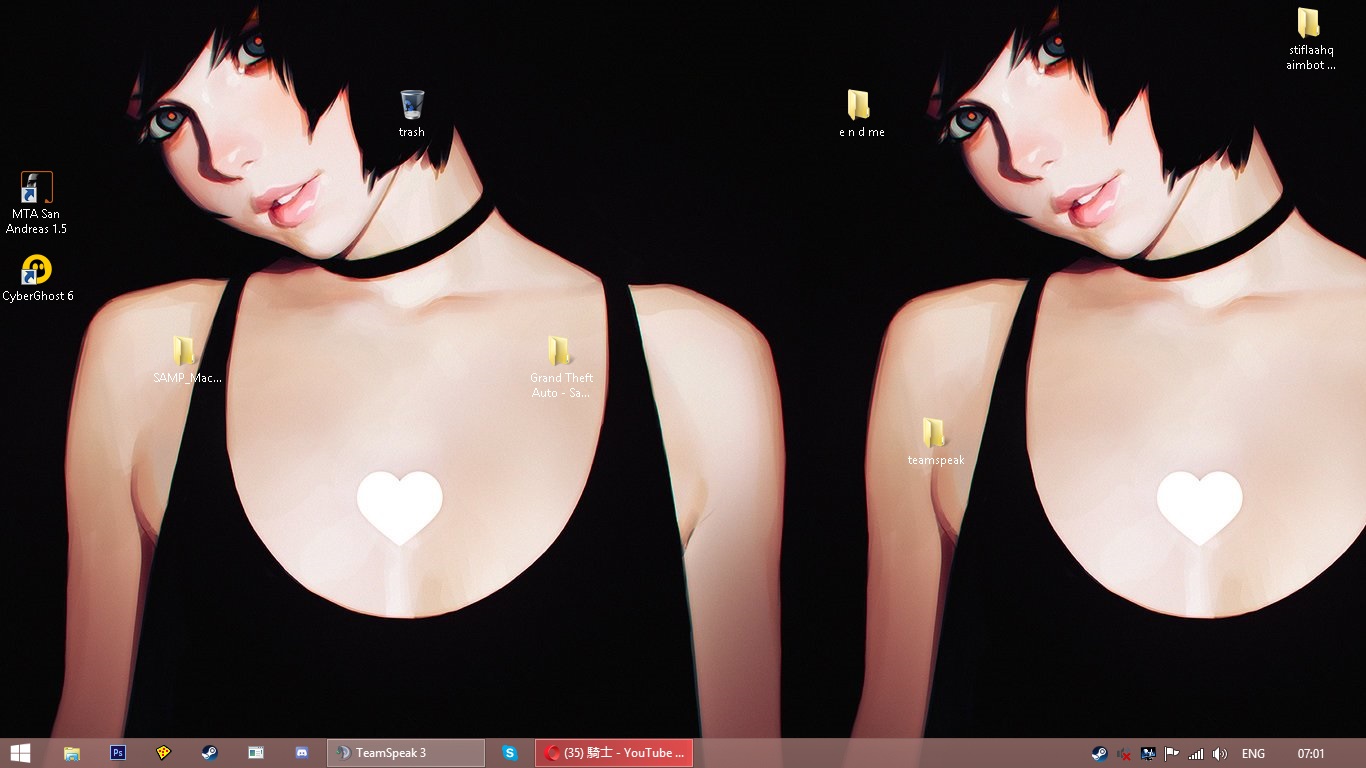Click the pizza slice taskbar icon
Image resolution: width=1366 pixels, height=768 pixels.
164,753
